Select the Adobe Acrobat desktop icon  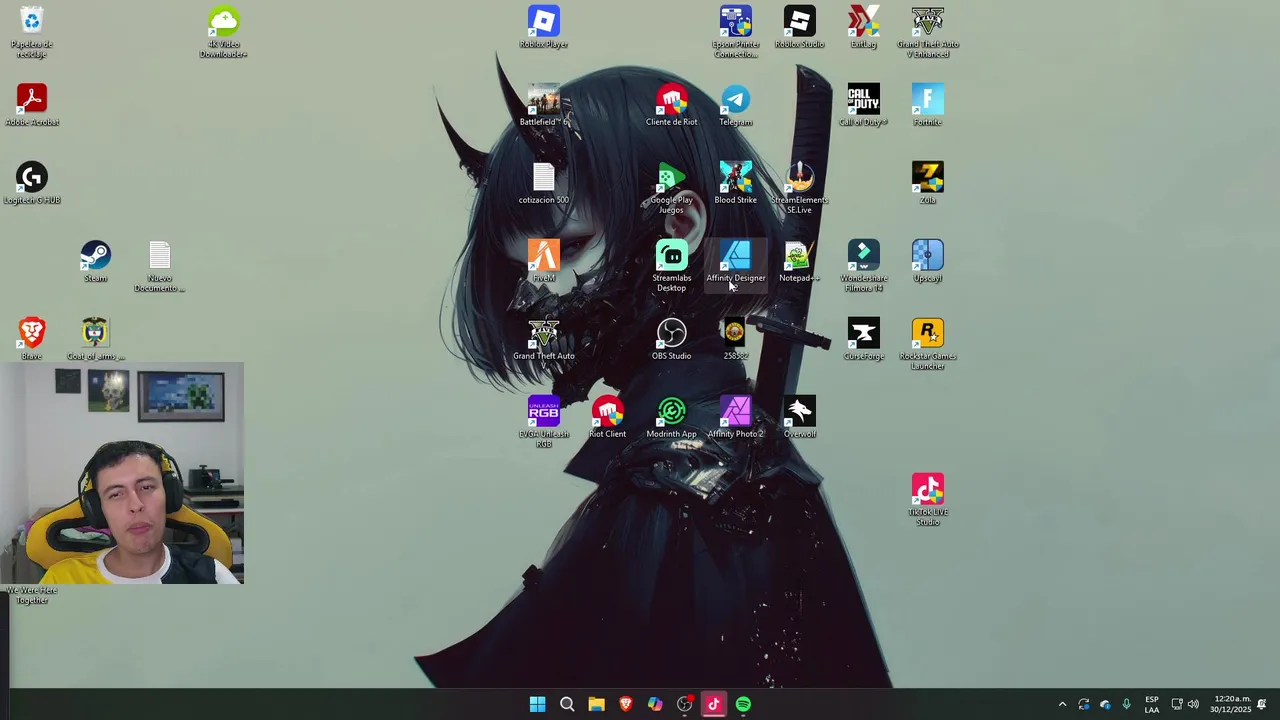pos(32,105)
